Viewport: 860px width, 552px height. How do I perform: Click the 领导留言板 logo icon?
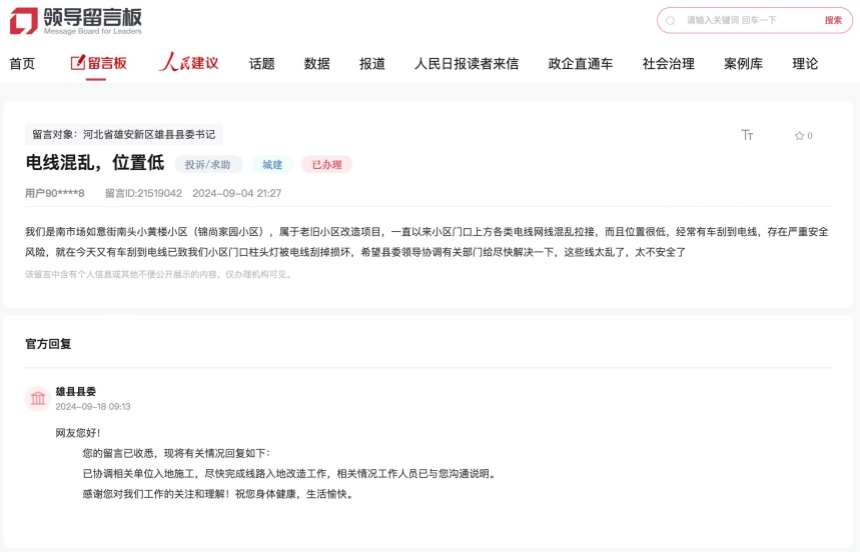pyautogui.click(x=23, y=20)
